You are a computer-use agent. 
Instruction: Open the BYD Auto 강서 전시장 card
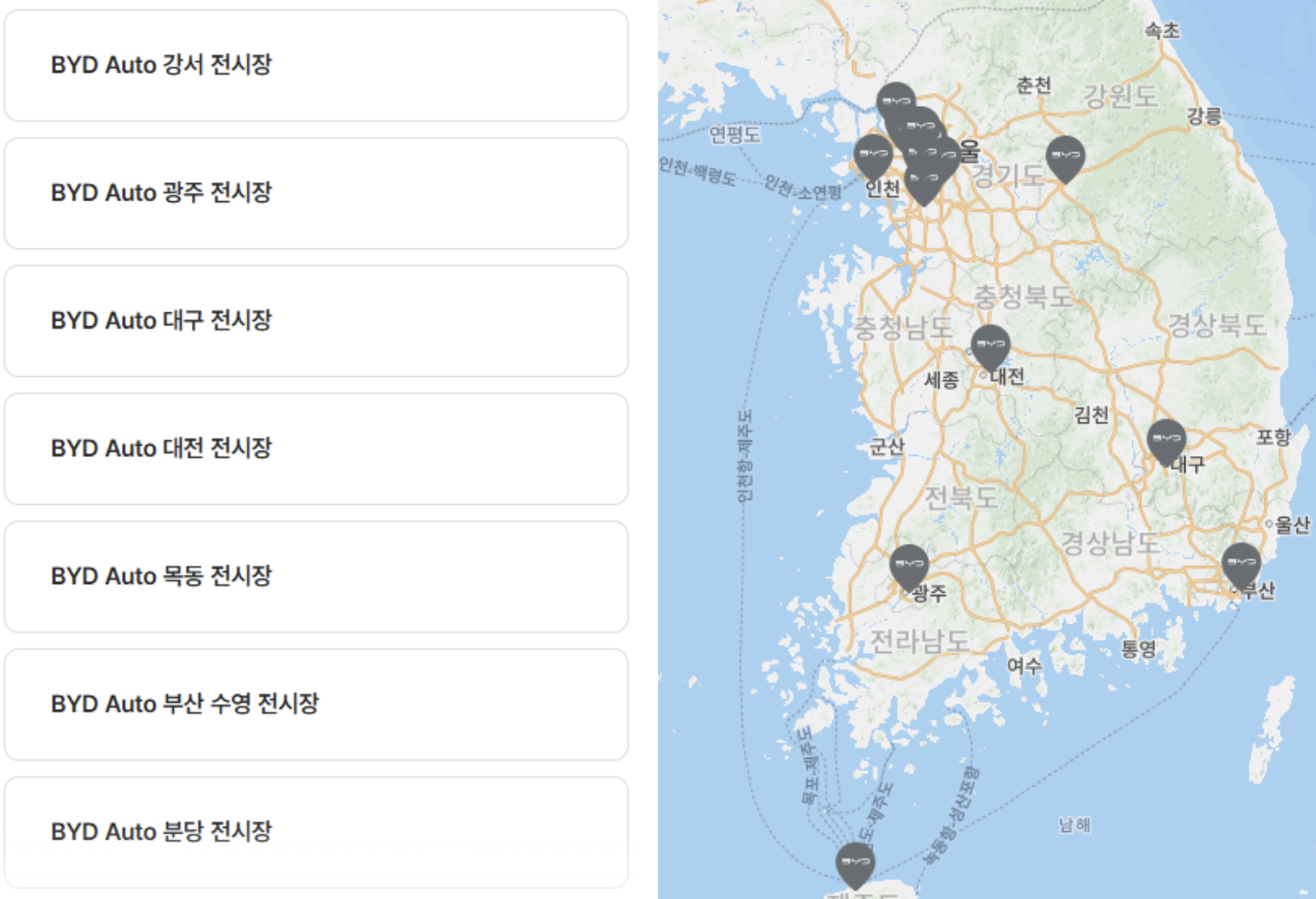316,65
